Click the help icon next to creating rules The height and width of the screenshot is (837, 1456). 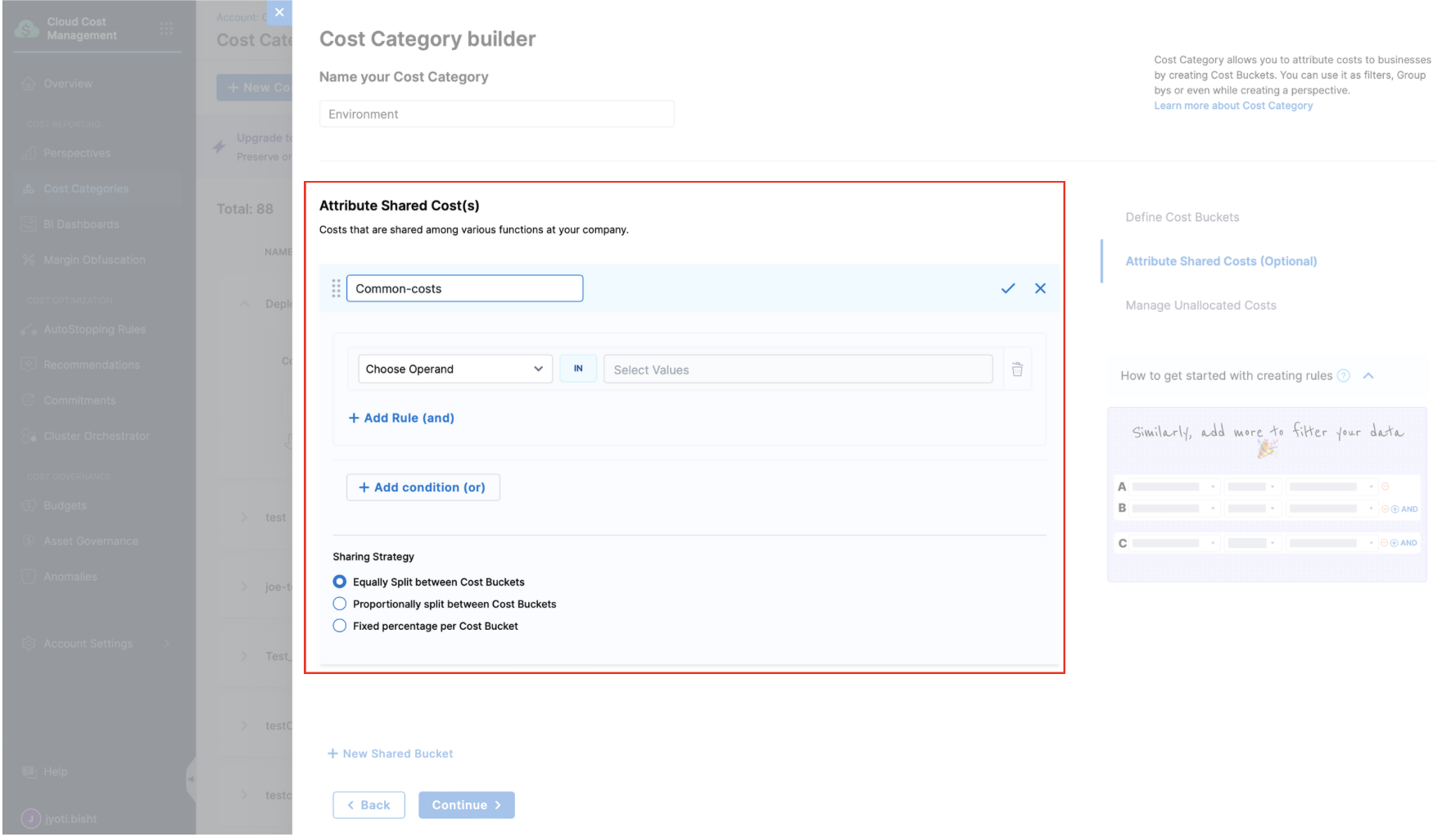coord(1343,376)
